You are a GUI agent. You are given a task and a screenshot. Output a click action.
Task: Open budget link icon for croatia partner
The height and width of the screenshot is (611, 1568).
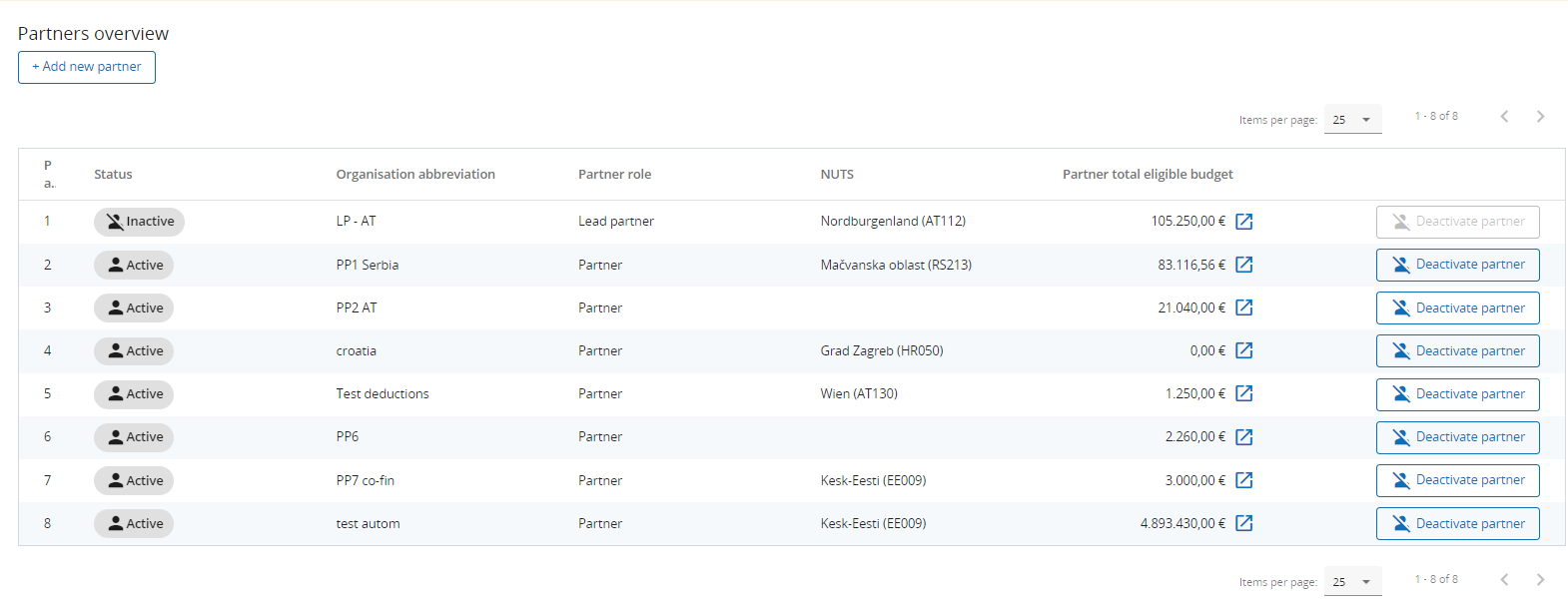tap(1243, 350)
